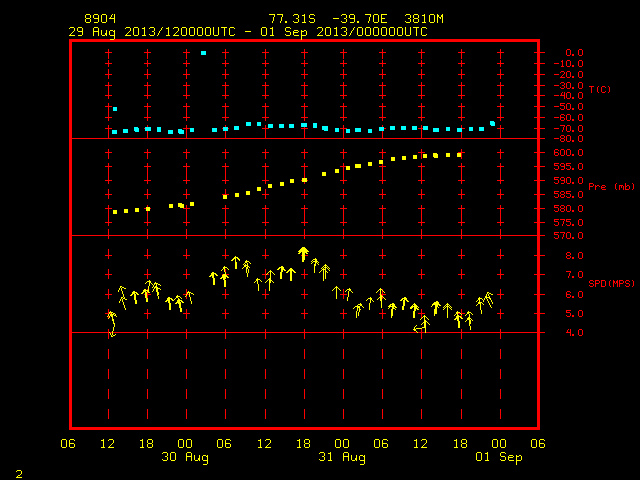Image resolution: width=640 pixels, height=480 pixels.
Task: Click the 600.0 pressure tick label
Action: pos(568,153)
